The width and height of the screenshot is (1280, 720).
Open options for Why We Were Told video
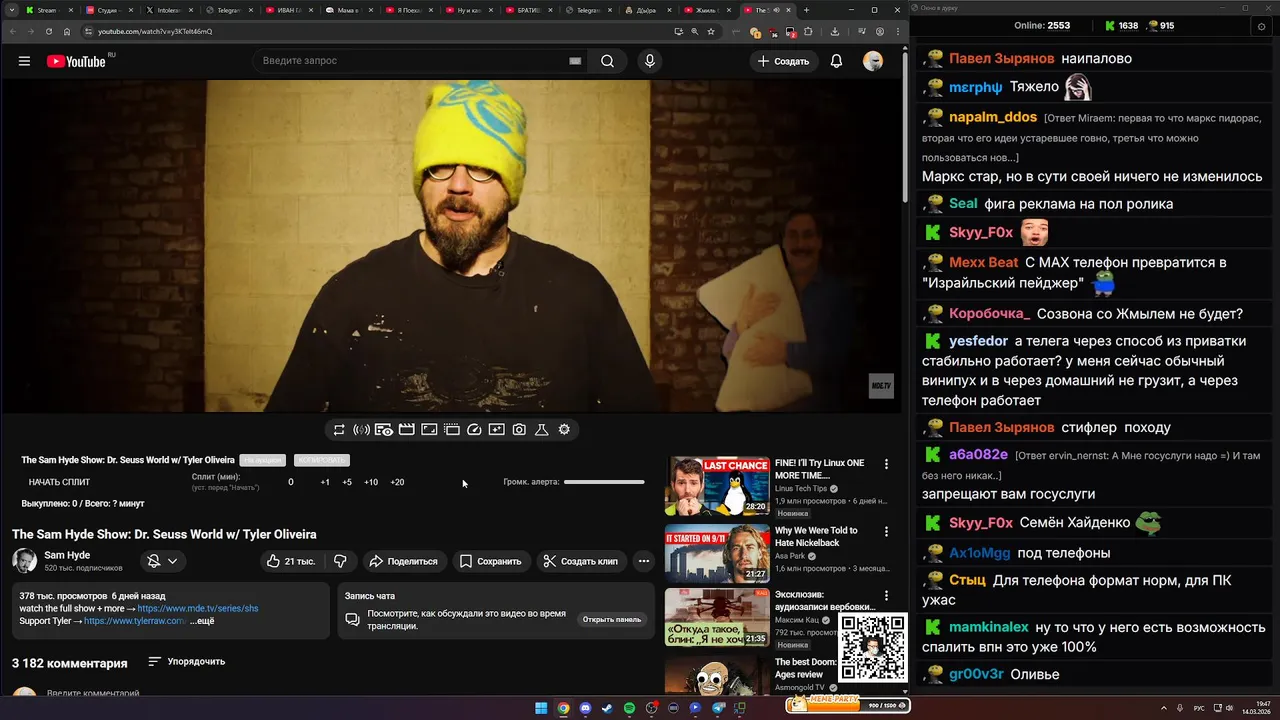(886, 531)
